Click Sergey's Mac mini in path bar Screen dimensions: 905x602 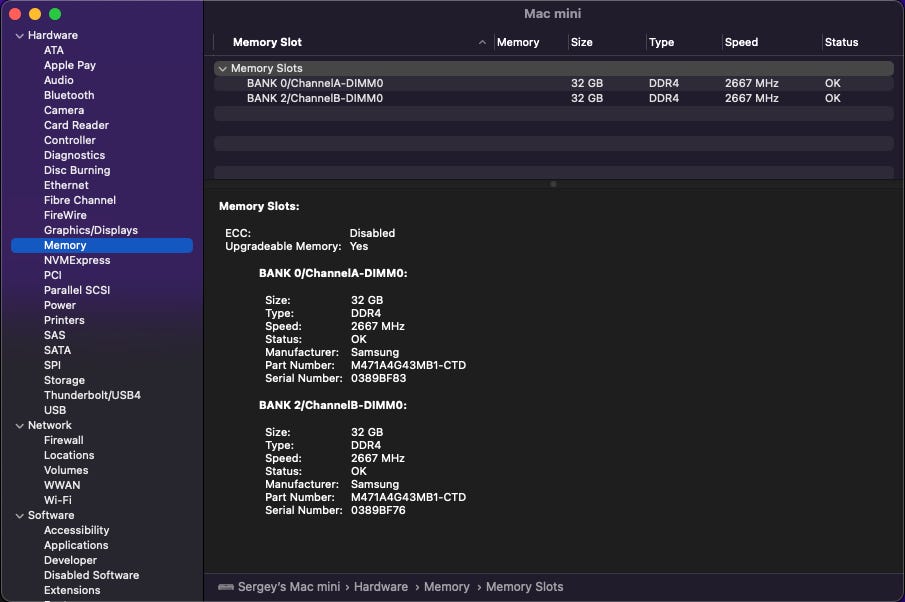[x=289, y=587]
